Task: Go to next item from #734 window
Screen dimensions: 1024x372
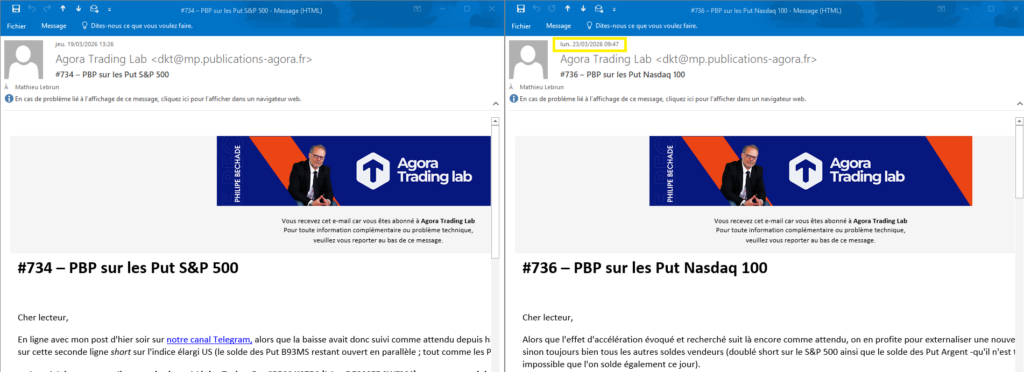Action: (x=78, y=9)
